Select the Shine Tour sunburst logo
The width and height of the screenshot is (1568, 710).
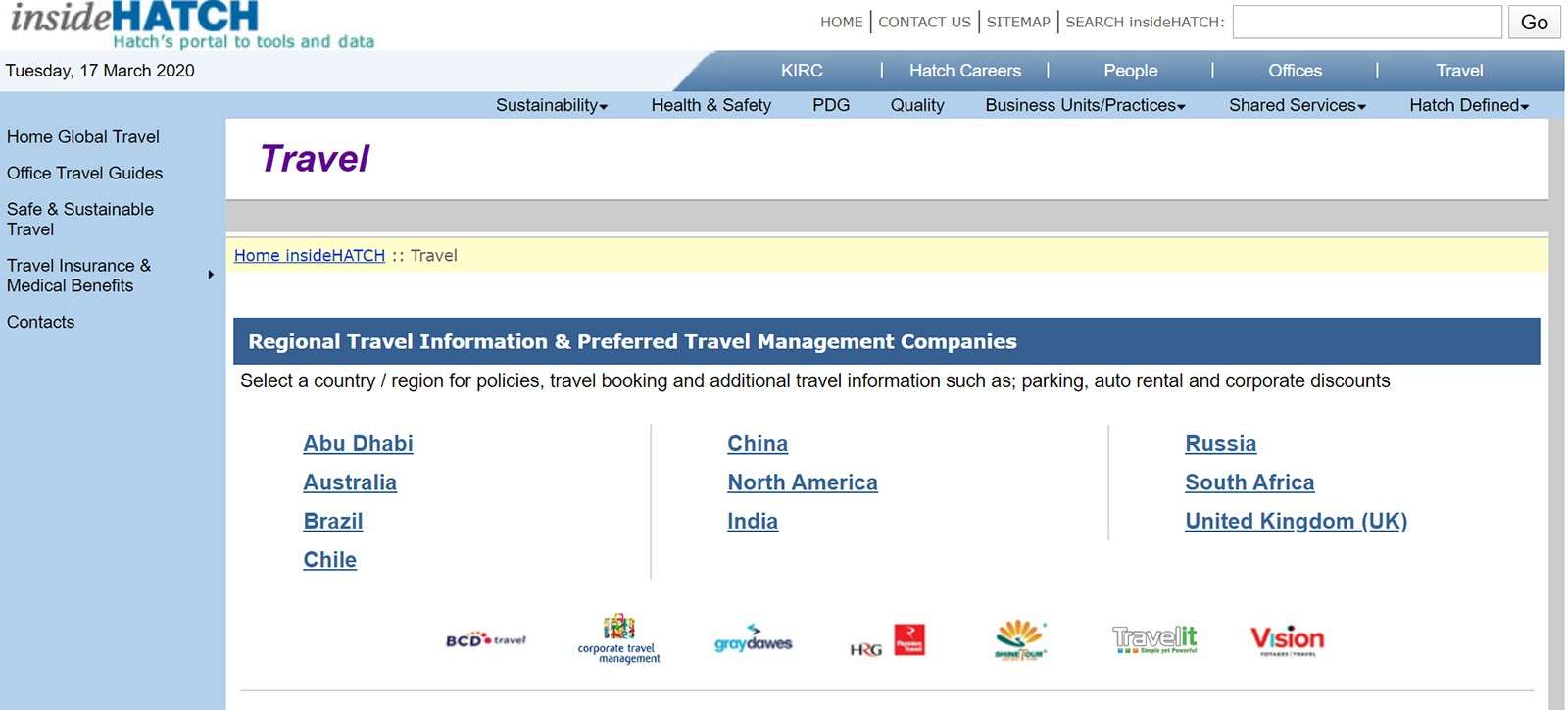click(1020, 639)
